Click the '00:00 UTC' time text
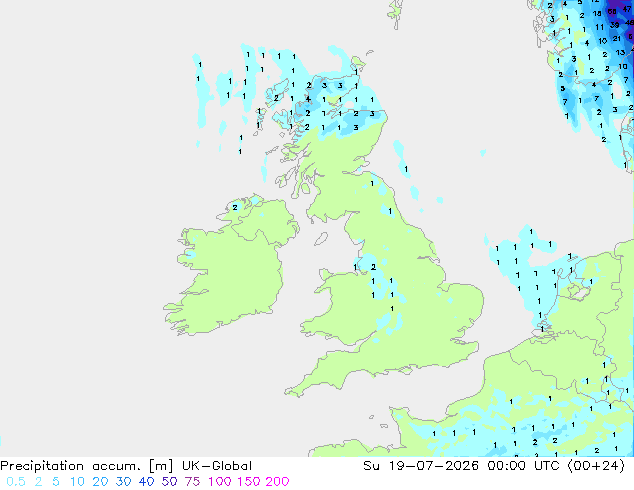The height and width of the screenshot is (490, 634). point(523,466)
